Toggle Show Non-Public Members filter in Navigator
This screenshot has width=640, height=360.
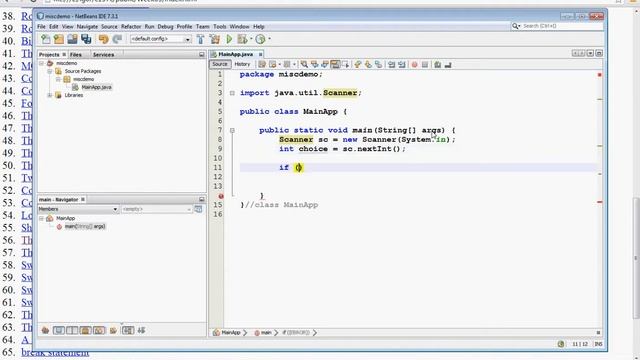[86, 330]
